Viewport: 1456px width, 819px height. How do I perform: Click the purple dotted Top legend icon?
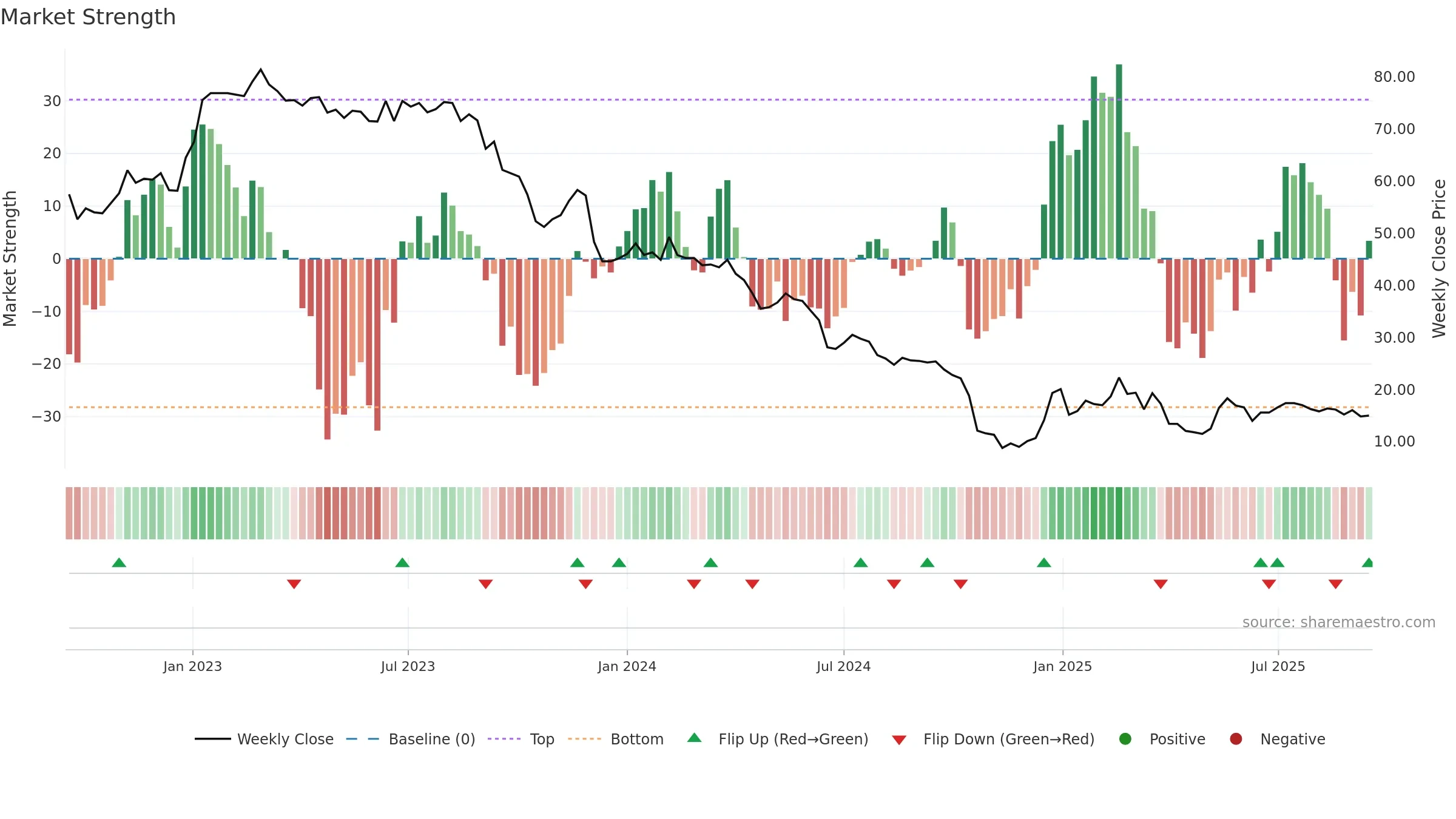(x=504, y=739)
